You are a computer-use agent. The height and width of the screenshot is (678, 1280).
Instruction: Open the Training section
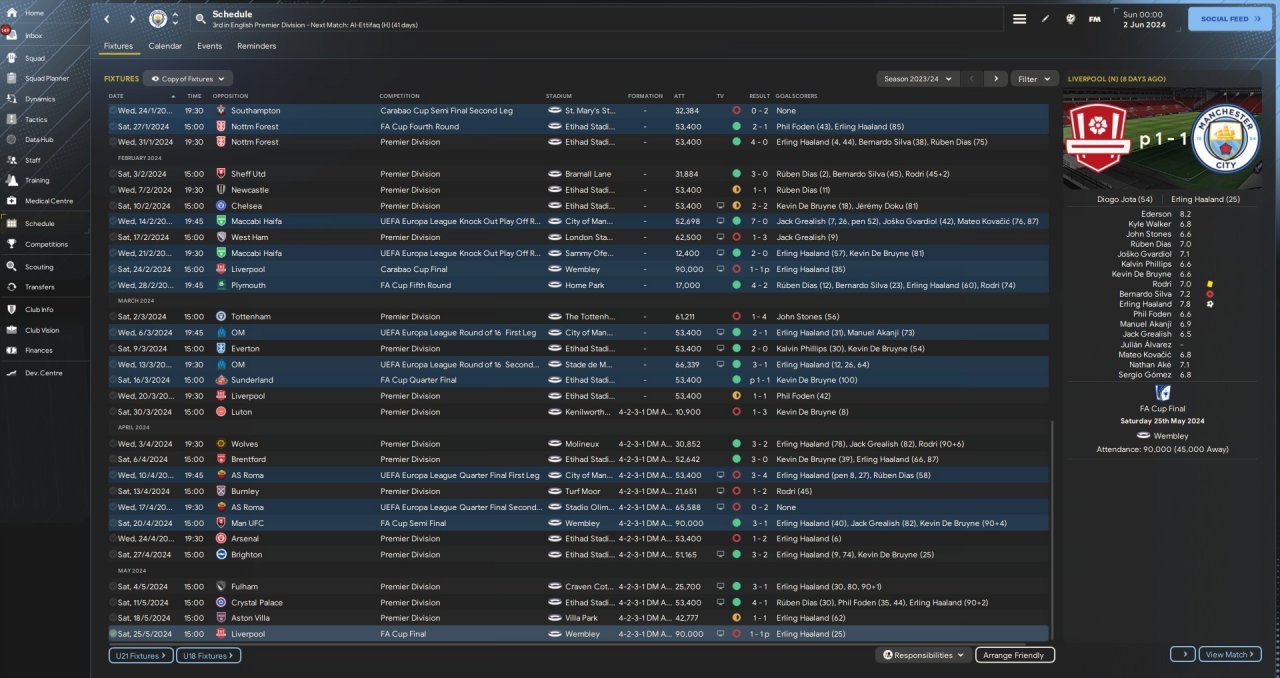tap(37, 181)
